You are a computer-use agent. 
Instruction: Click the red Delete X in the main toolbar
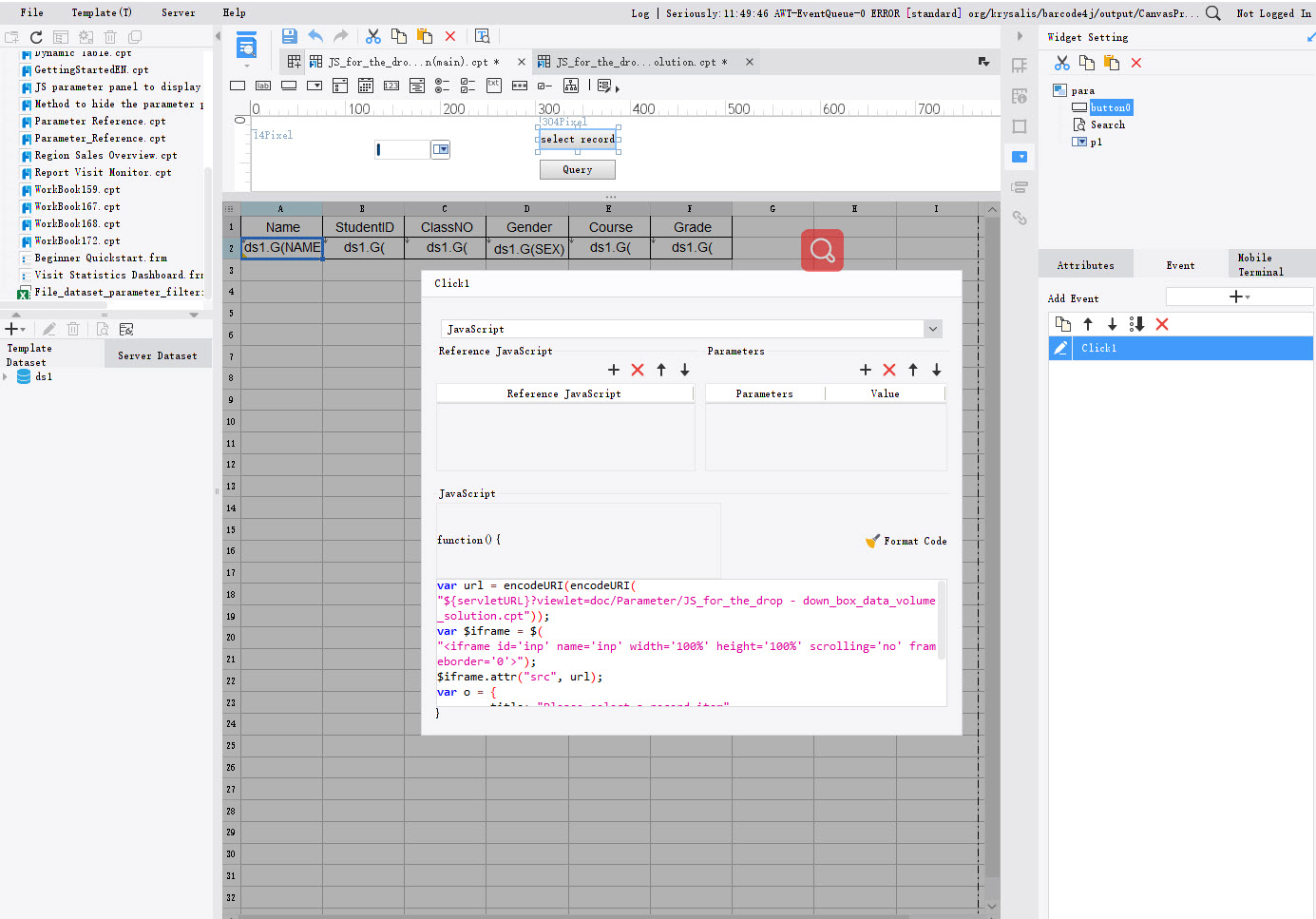pyautogui.click(x=450, y=36)
